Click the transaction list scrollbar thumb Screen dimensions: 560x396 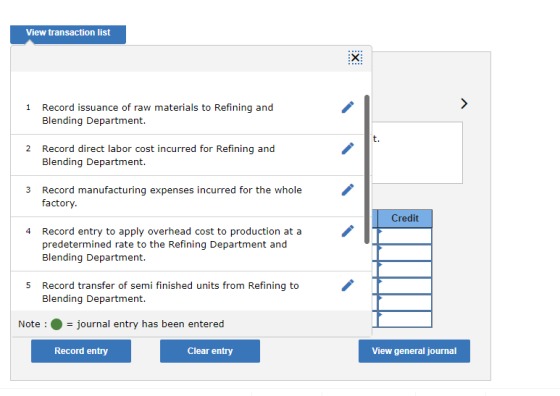pos(366,170)
